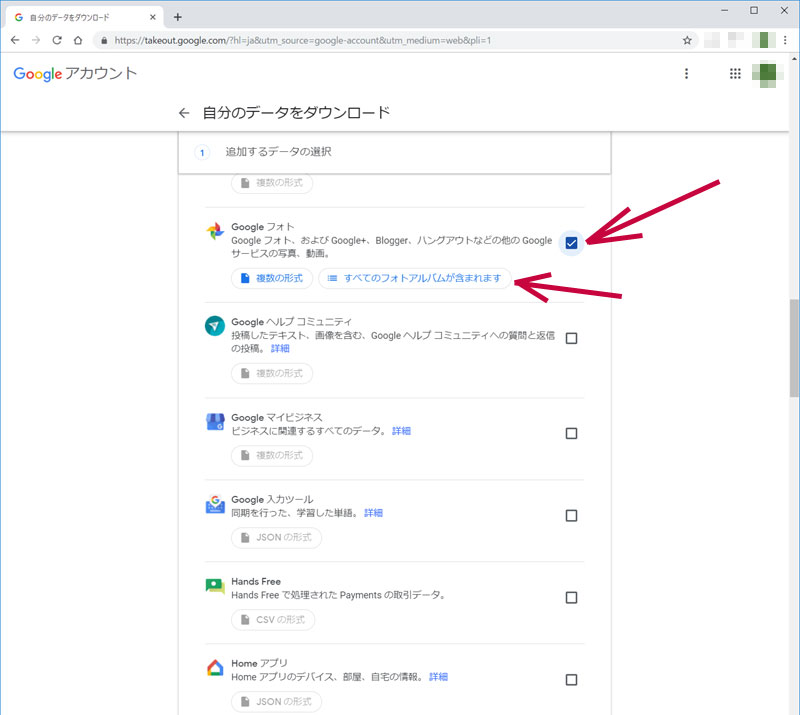Open すべてのフォトアルバムが含まれます album selection
800x715 pixels.
[415, 278]
